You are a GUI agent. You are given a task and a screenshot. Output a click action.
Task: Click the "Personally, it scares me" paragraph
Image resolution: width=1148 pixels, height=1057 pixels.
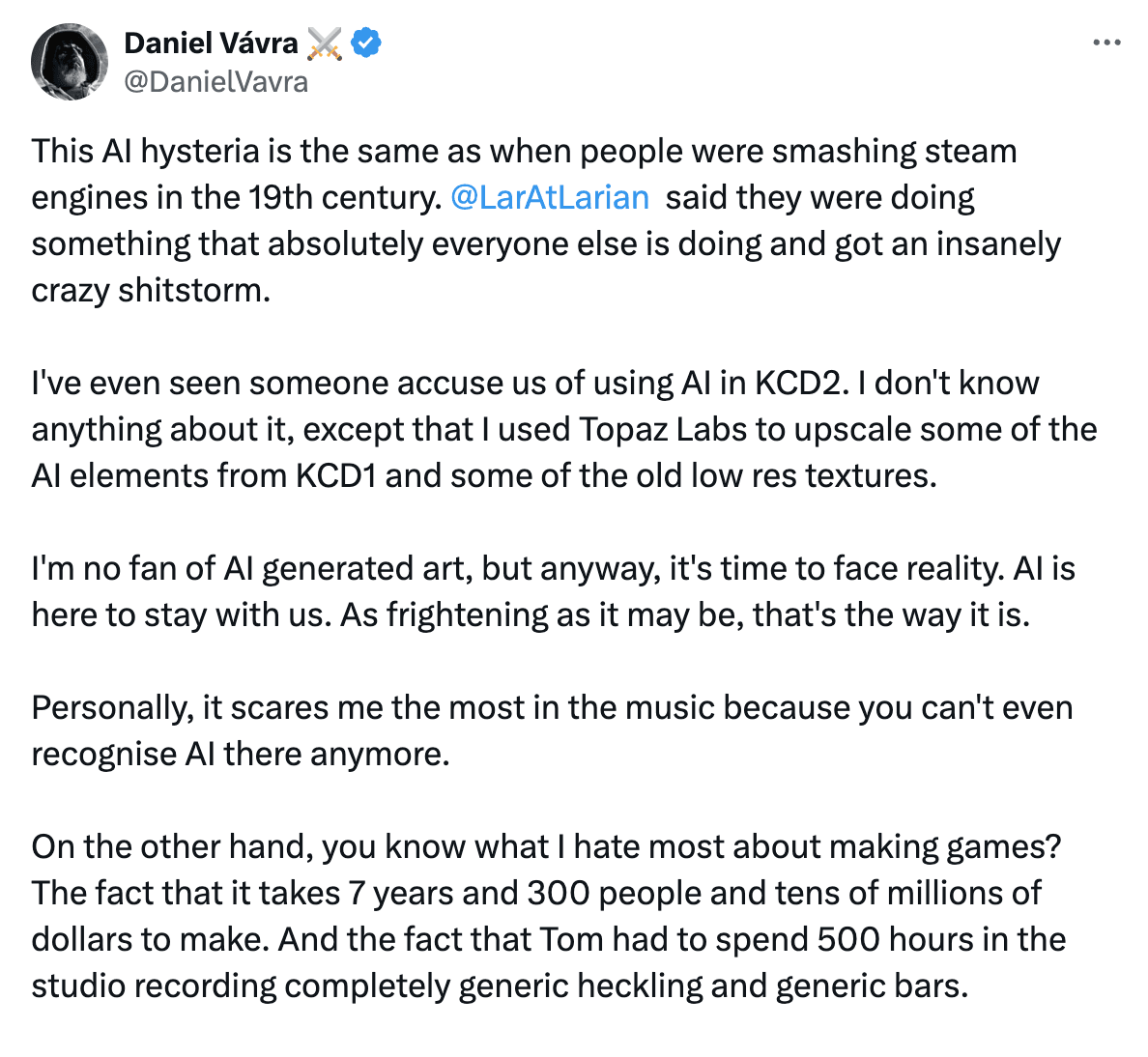pyautogui.click(x=551, y=707)
